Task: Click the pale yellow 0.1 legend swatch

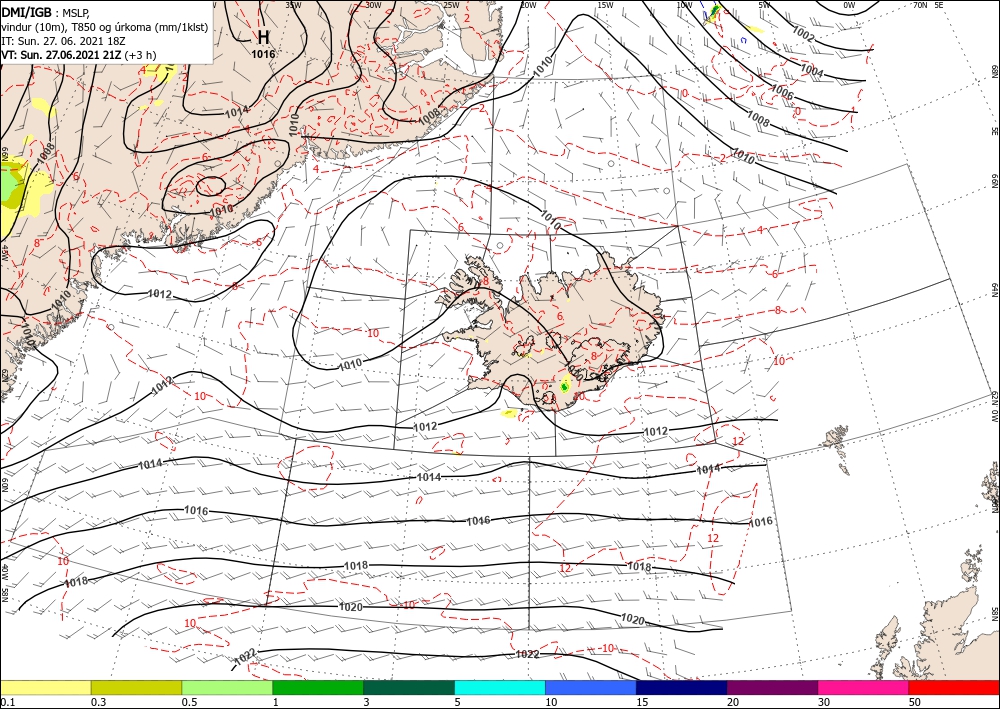Action: tap(45, 687)
